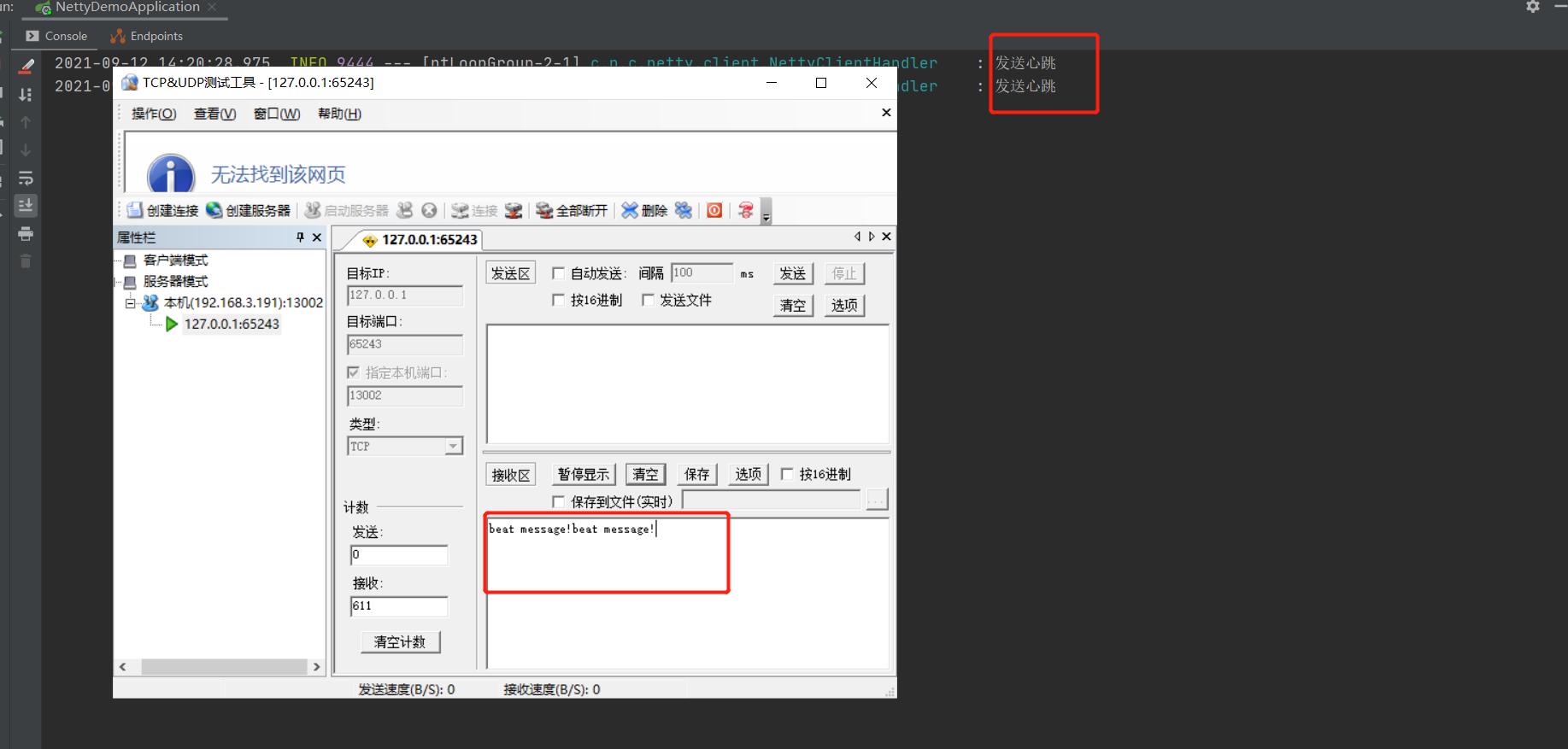Select 客户端模式 tree node
This screenshot has height=749, width=1568.
point(175,260)
